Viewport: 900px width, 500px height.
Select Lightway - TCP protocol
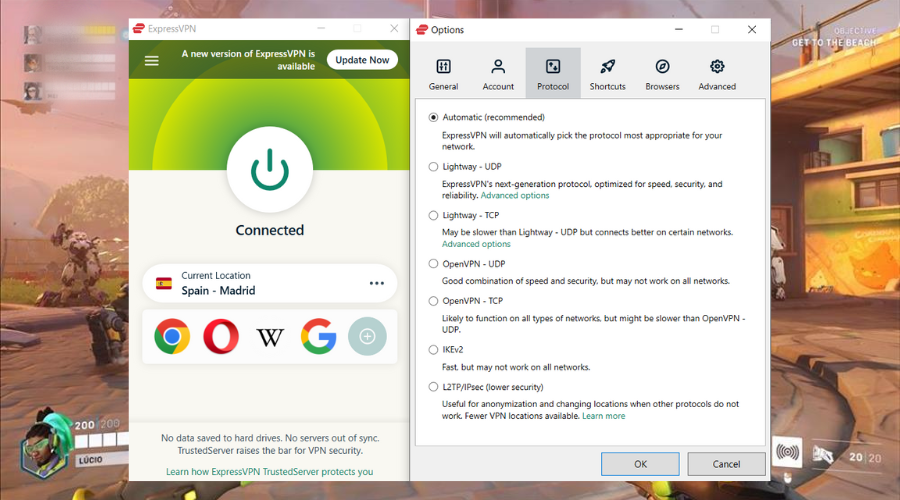(433, 215)
